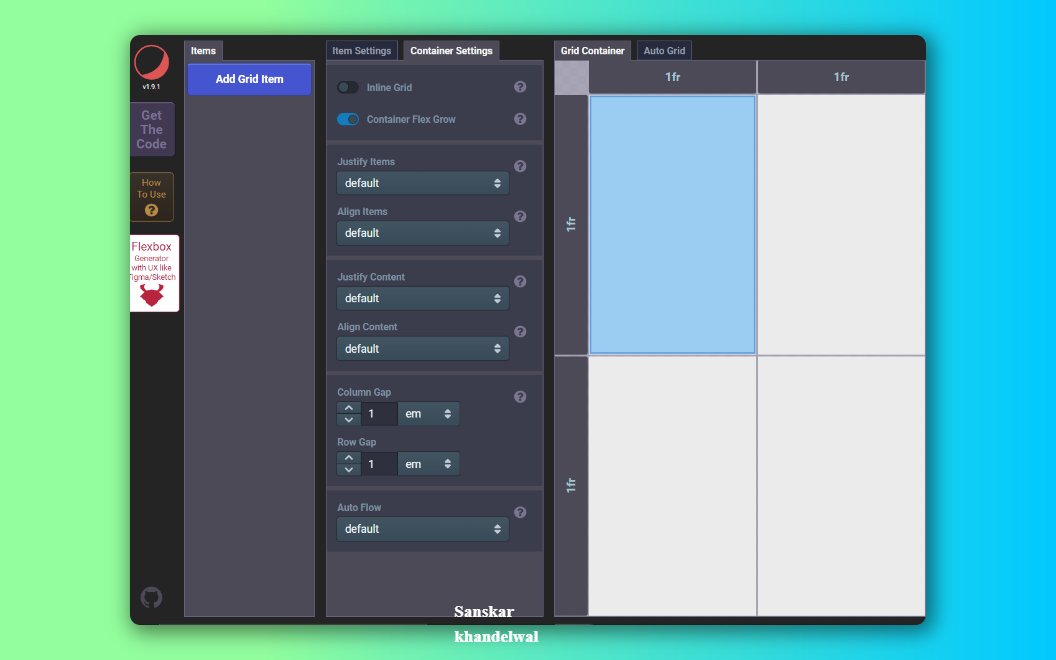Show help for Auto Flow
This screenshot has width=1056, height=660.
520,513
